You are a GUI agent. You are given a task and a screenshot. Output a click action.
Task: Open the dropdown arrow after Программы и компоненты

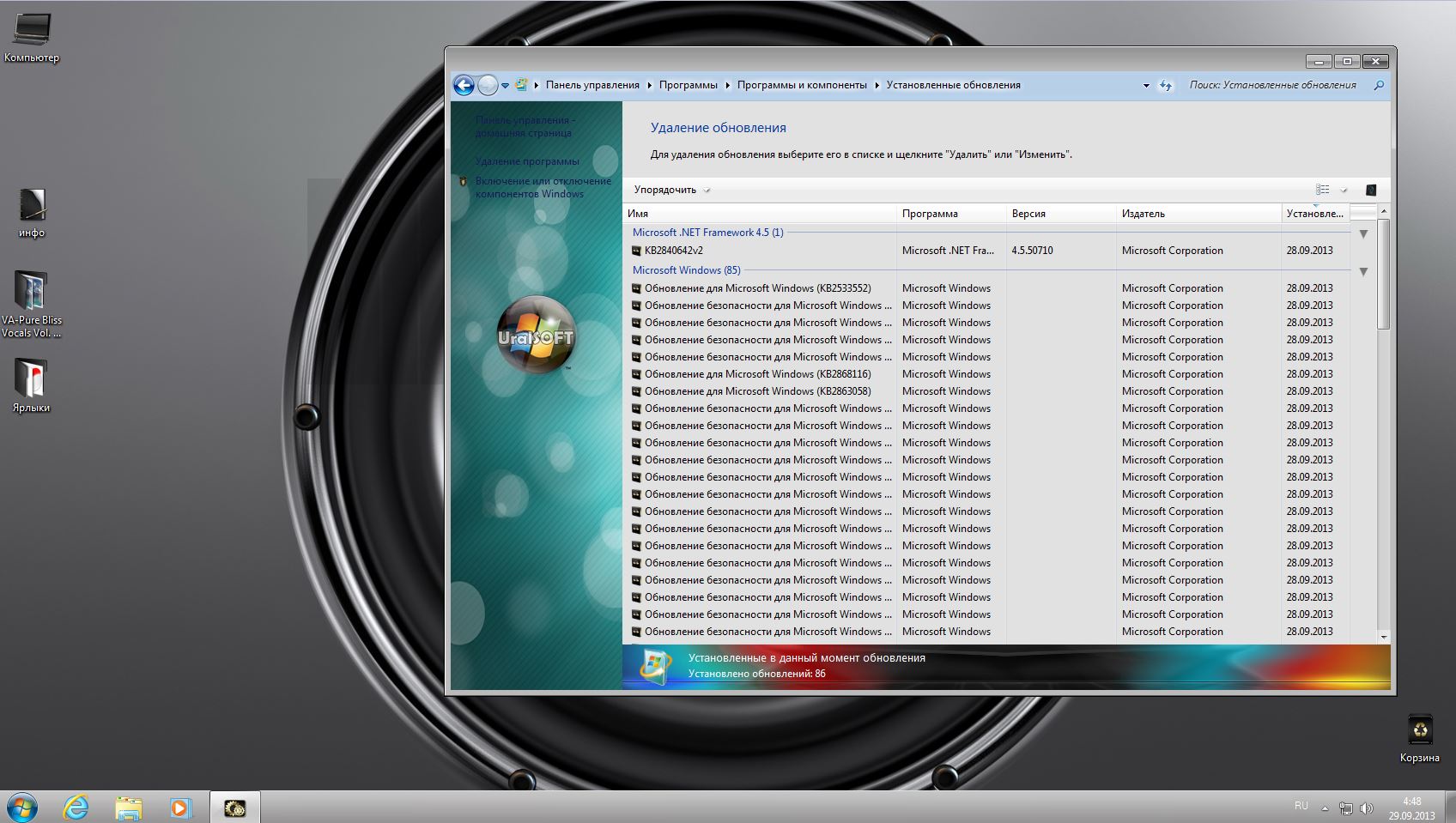(877, 85)
